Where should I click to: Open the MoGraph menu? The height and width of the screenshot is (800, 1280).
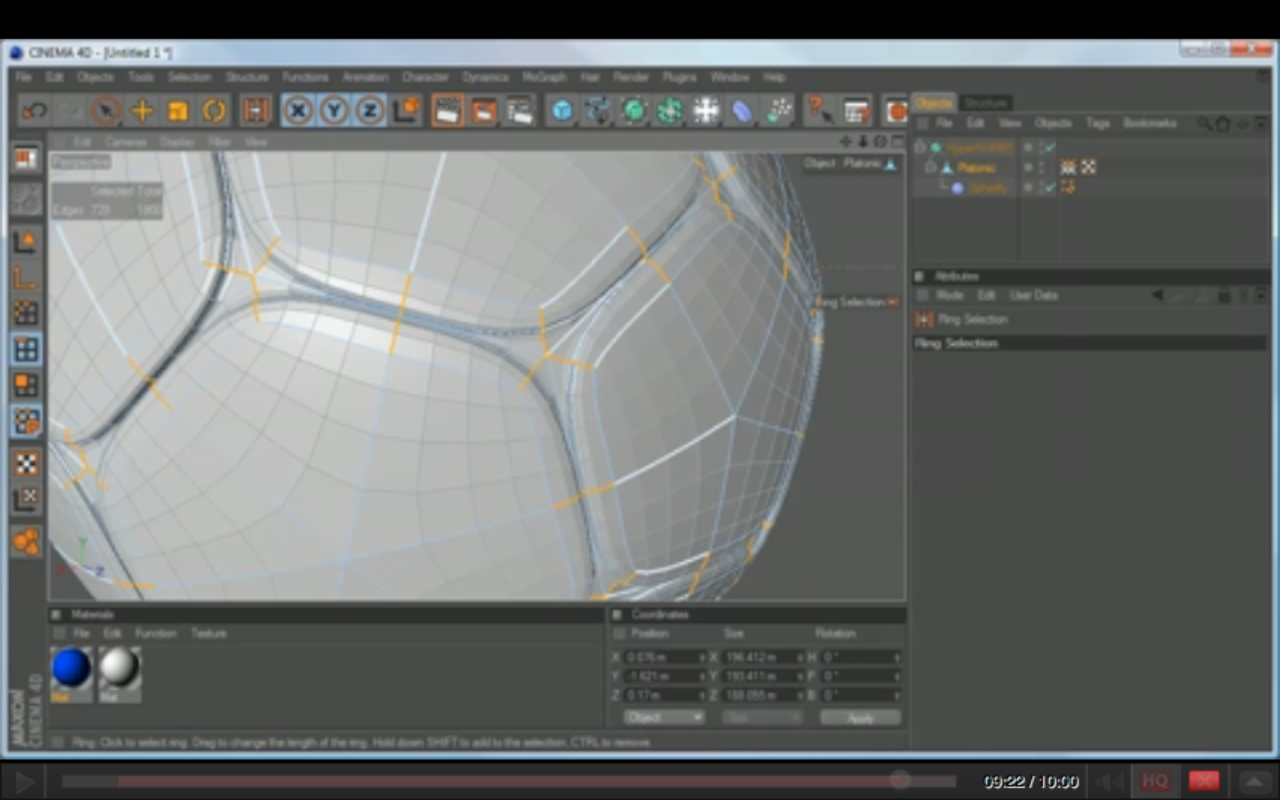coord(544,77)
